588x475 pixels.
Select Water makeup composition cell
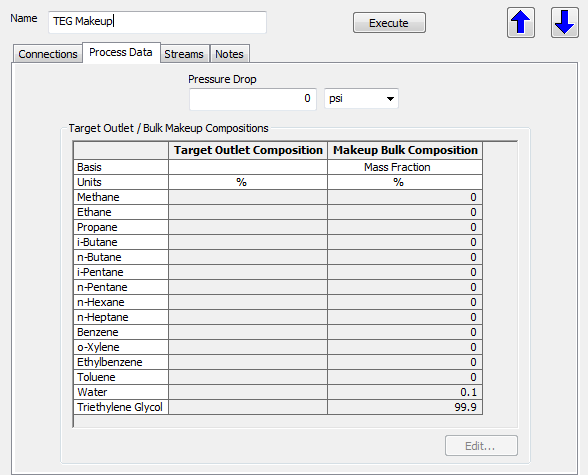(x=405, y=392)
